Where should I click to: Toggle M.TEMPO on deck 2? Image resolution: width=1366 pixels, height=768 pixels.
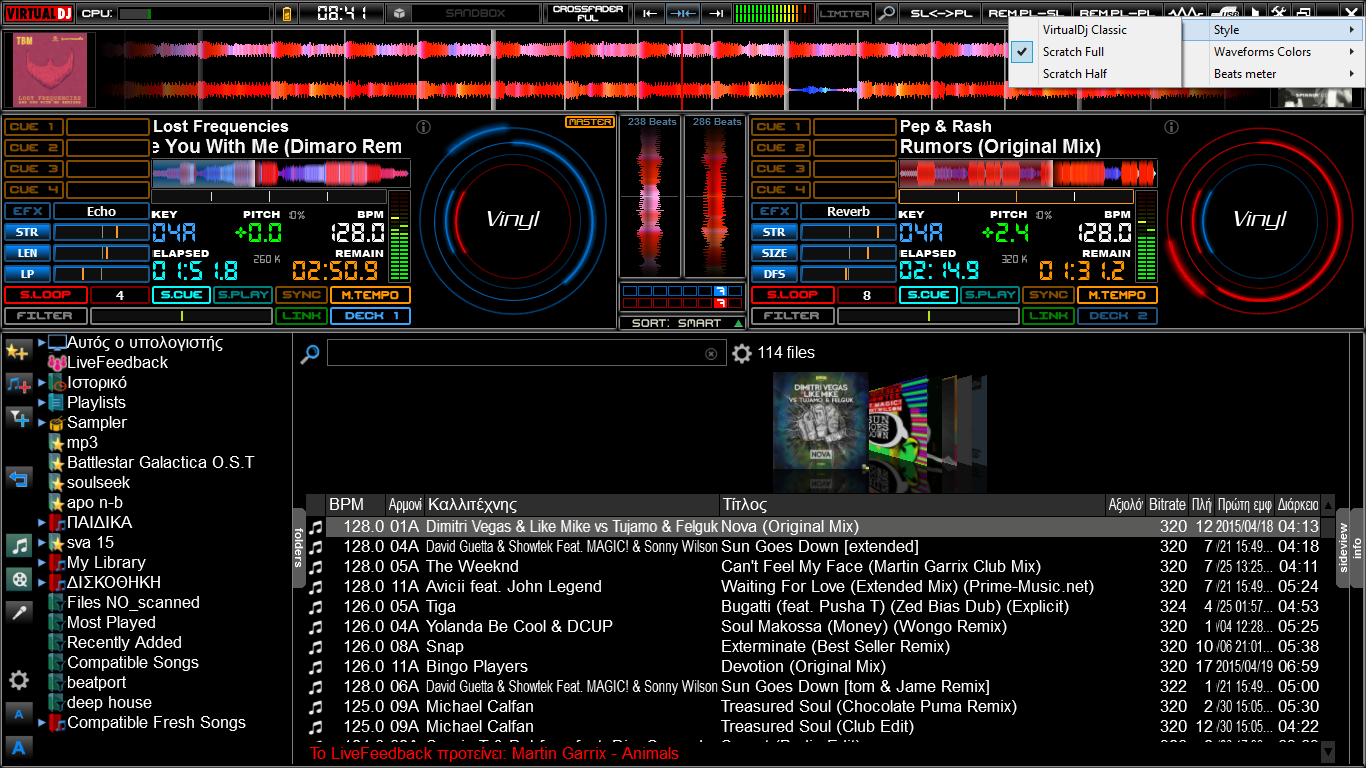tap(1118, 295)
